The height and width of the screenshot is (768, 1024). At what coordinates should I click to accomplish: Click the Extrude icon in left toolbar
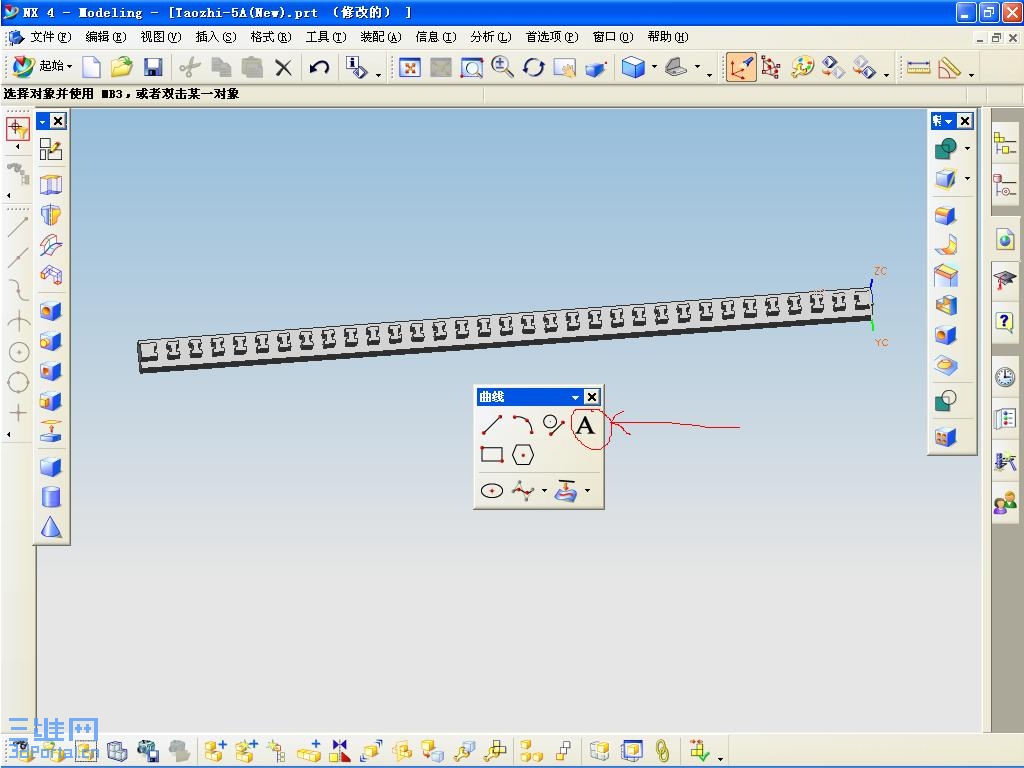[51, 185]
